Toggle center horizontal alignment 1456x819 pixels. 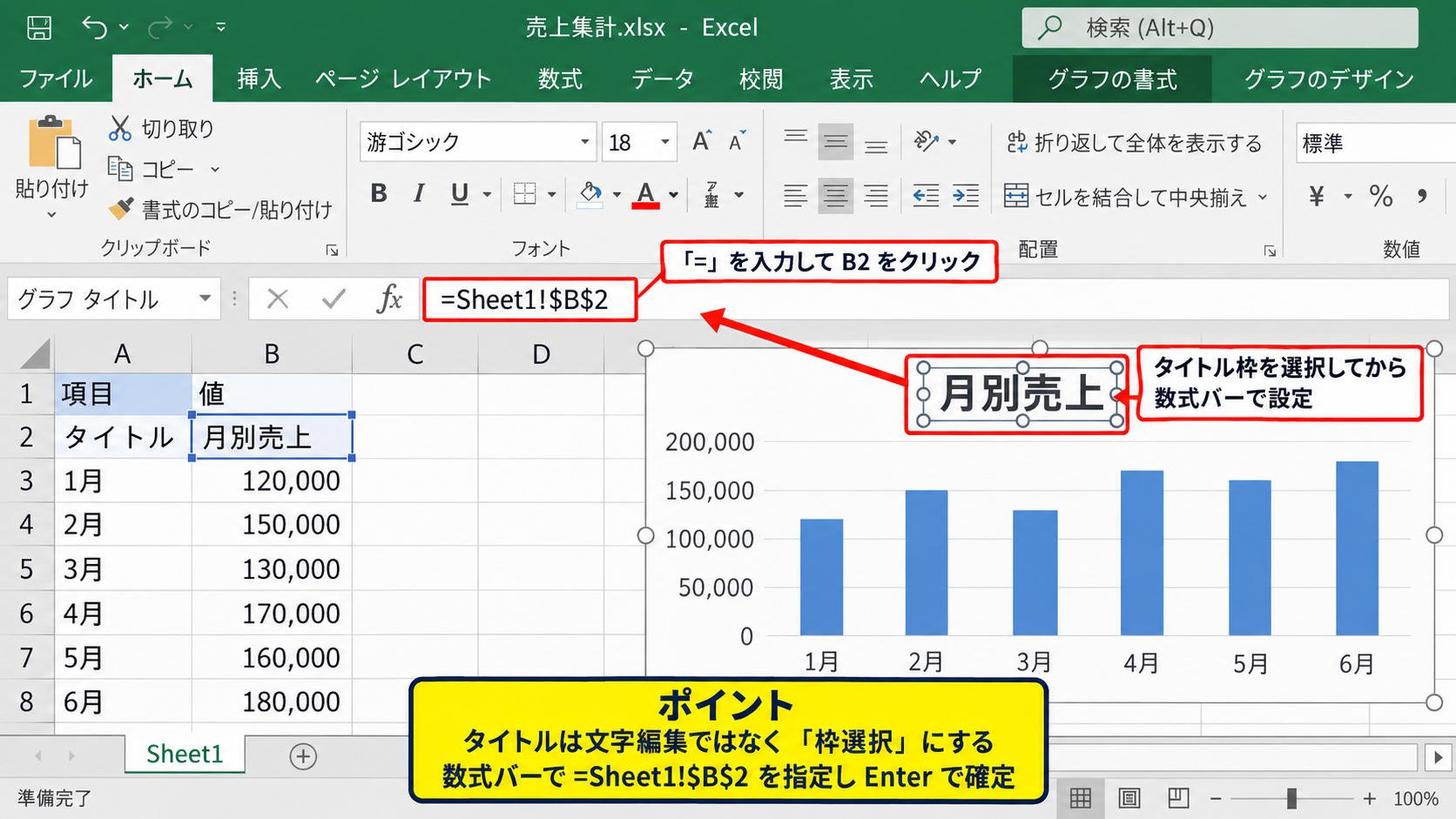(835, 196)
